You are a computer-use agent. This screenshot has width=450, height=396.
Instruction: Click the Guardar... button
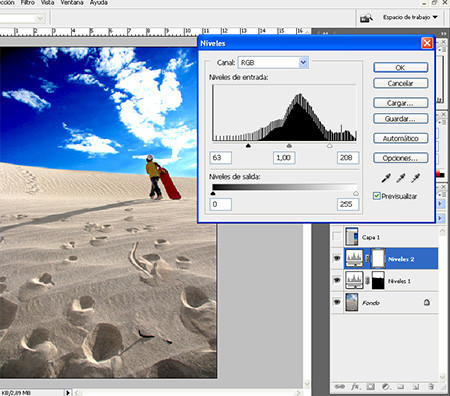(400, 119)
